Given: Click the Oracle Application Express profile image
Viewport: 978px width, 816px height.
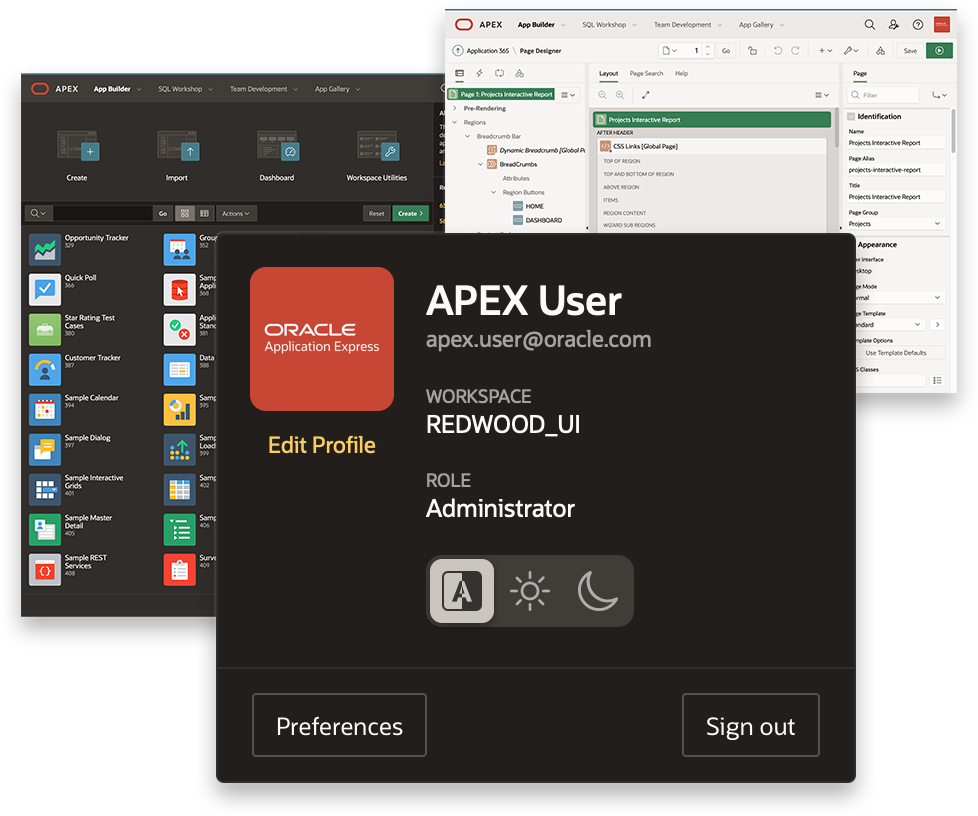Looking at the screenshot, I should coord(322,339).
